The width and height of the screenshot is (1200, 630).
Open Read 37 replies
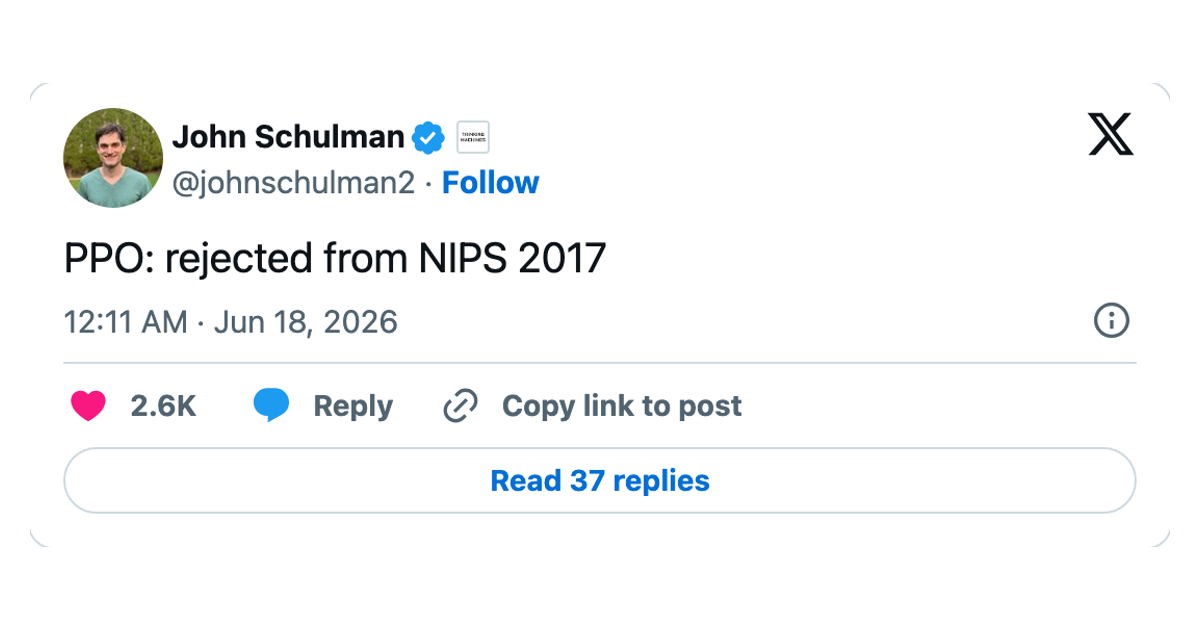(x=600, y=481)
